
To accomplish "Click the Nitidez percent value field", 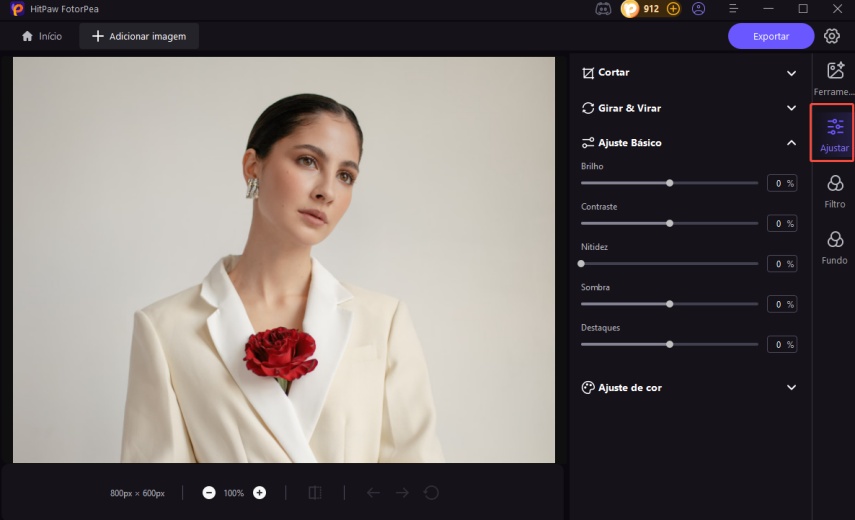I will click(782, 264).
